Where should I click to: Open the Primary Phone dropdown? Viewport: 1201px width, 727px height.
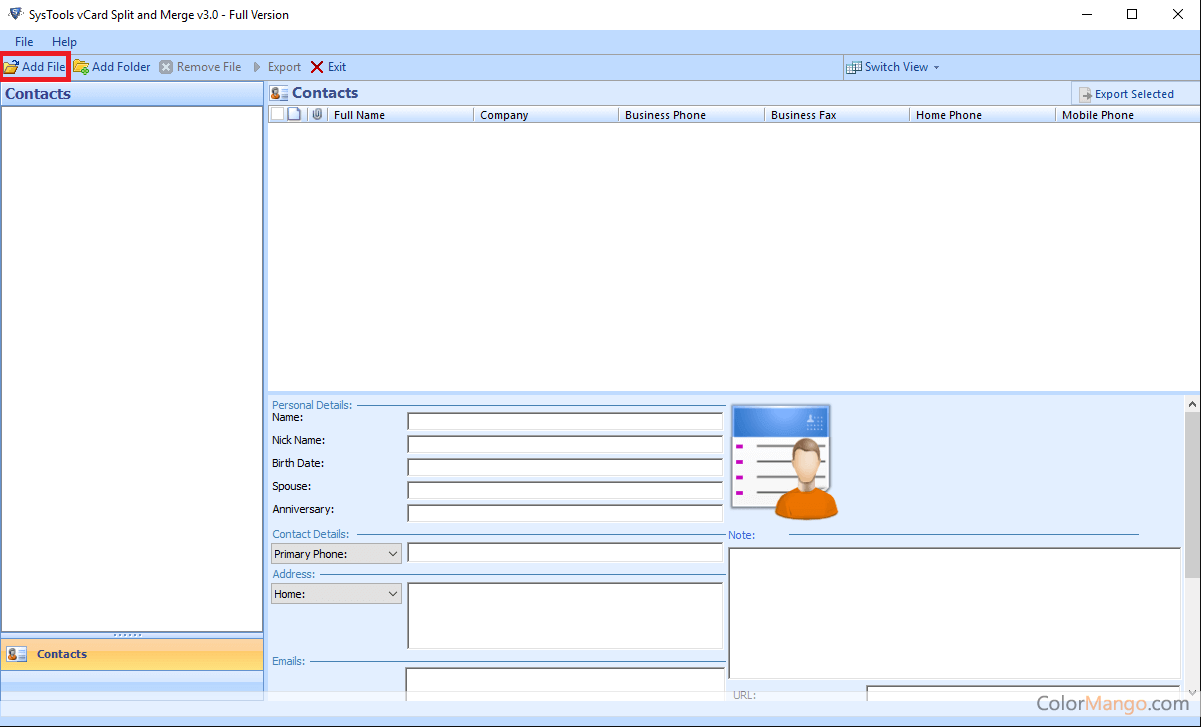336,553
